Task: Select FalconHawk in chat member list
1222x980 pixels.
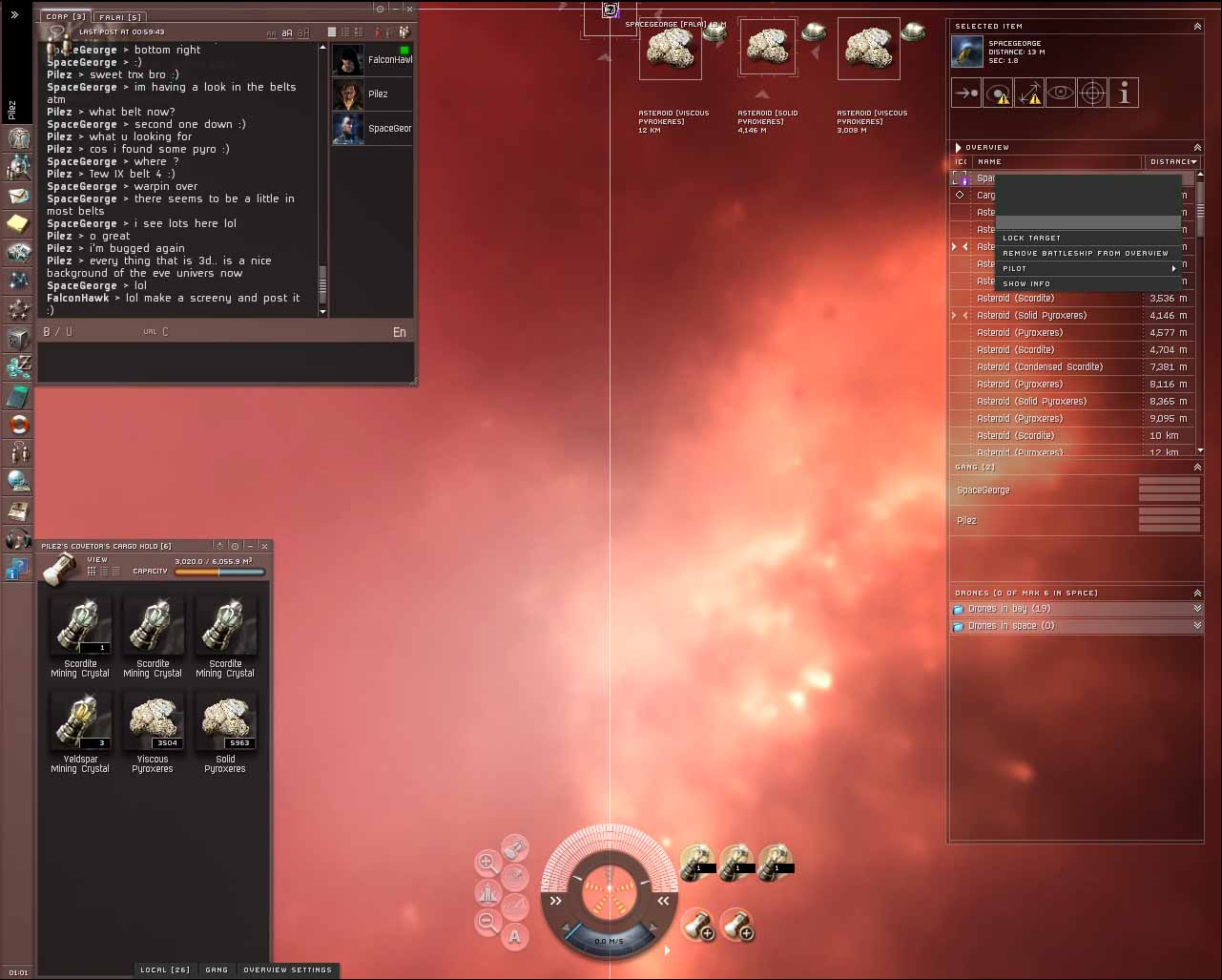Action: pyautogui.click(x=372, y=60)
